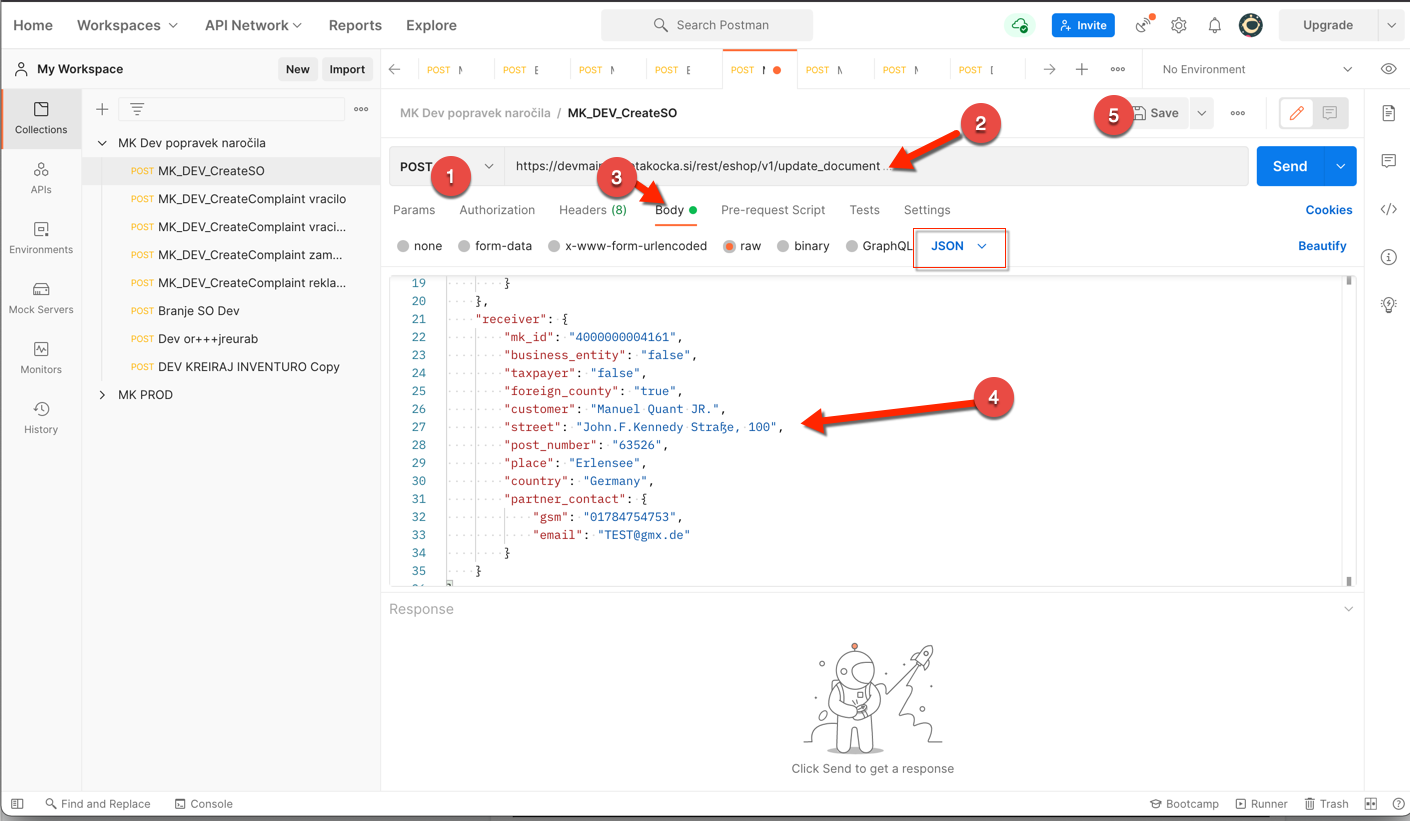This screenshot has height=821, width=1410.
Task: Go back with the left arrow
Action: click(395, 69)
